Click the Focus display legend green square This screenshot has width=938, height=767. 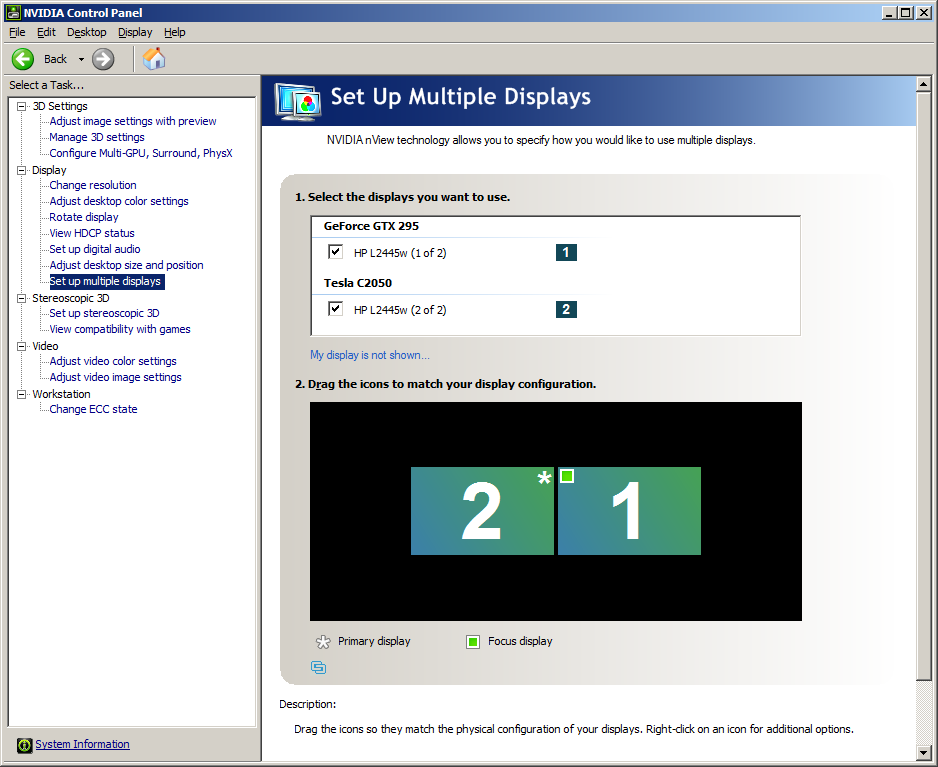[473, 642]
